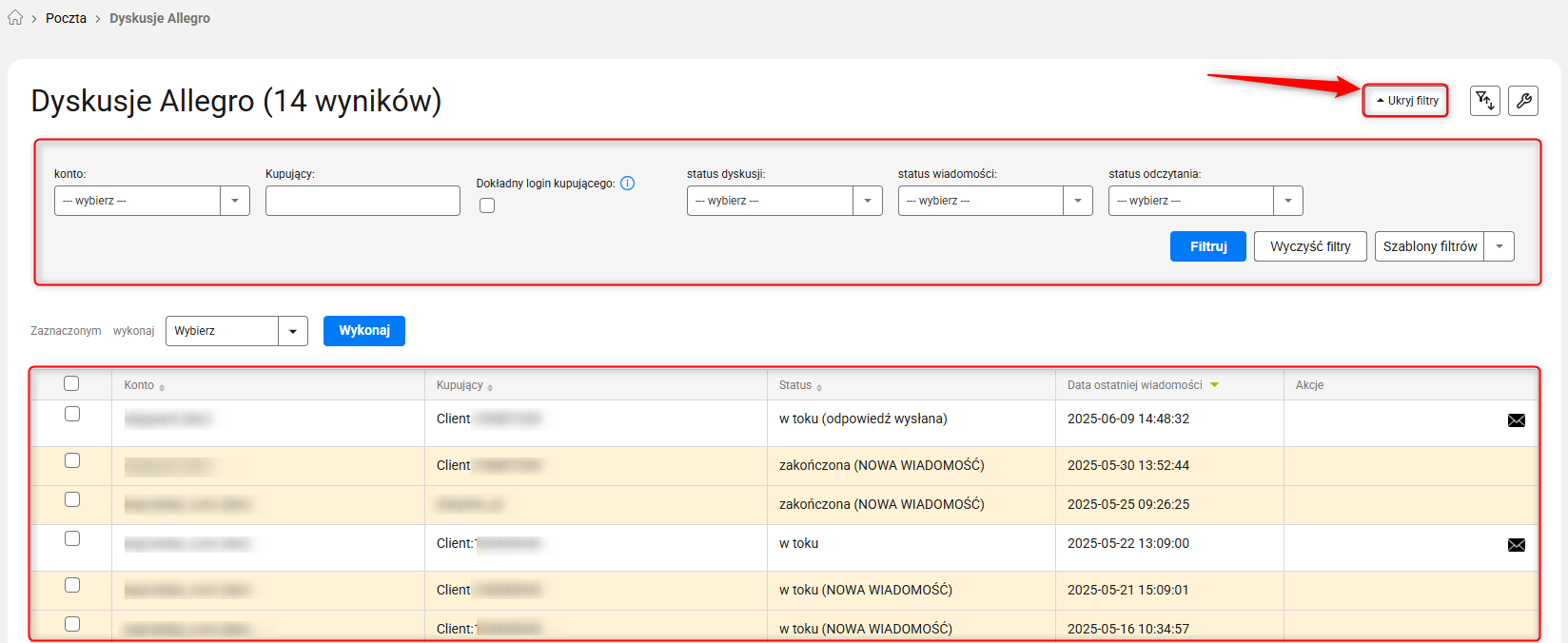Open filter sorting funnel icon
This screenshot has width=1568, height=643.
(x=1484, y=100)
